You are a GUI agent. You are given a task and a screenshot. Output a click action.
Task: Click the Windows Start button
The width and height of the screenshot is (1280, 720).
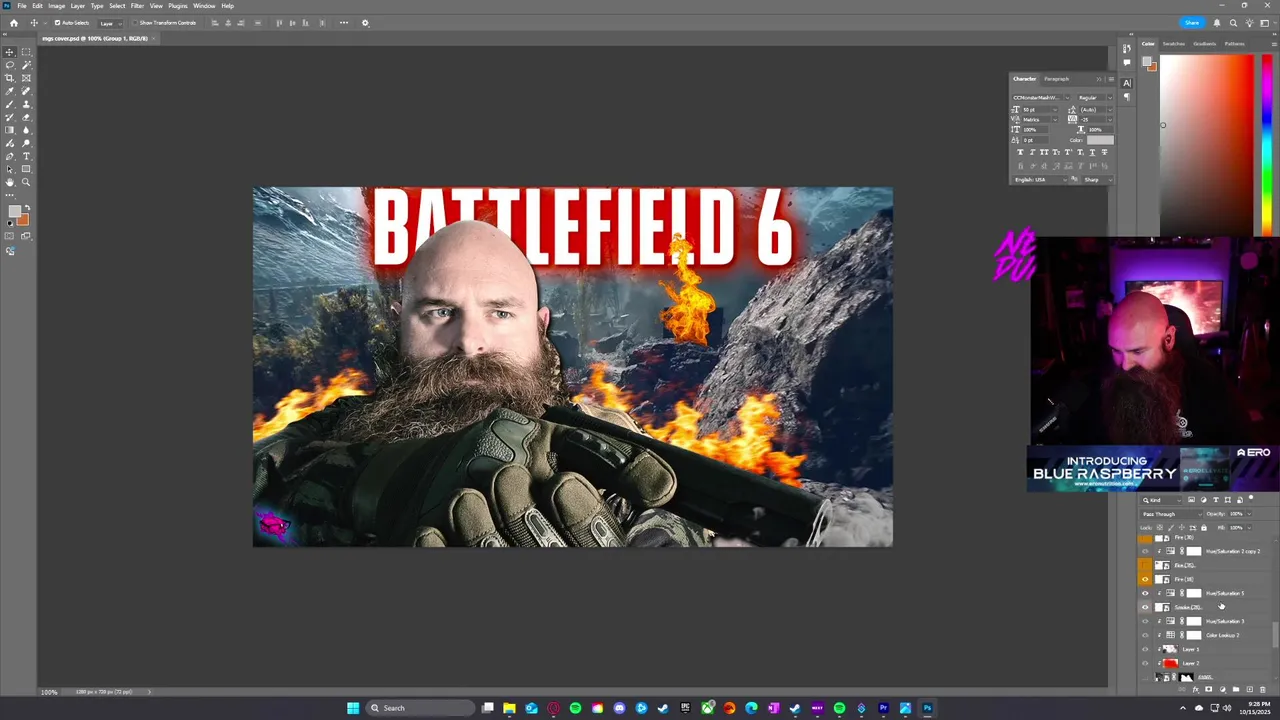(x=352, y=708)
